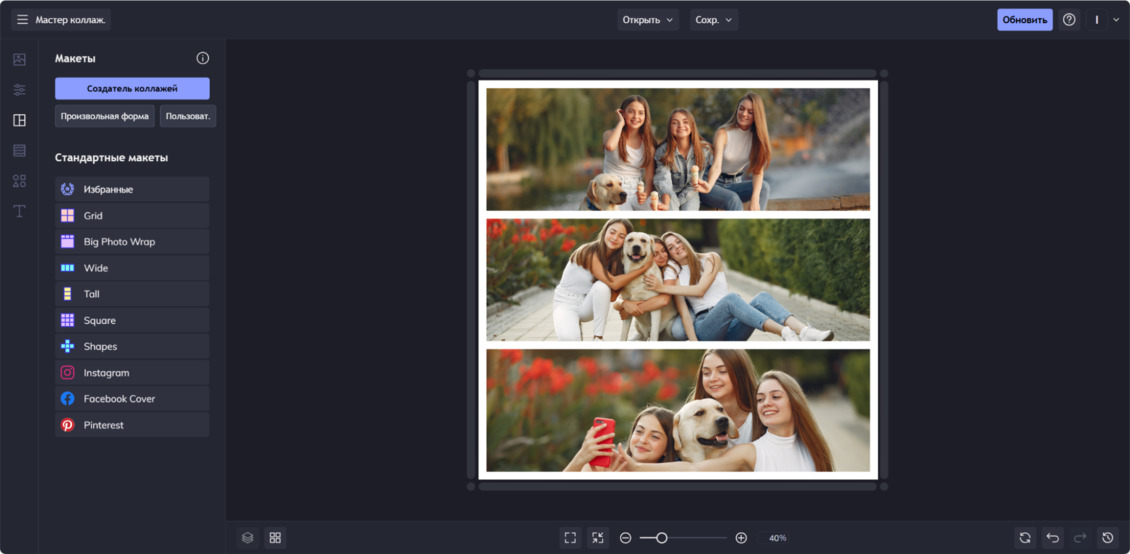Open the Instagram layouts category
Image resolution: width=1130 pixels, height=554 pixels.
coord(132,372)
